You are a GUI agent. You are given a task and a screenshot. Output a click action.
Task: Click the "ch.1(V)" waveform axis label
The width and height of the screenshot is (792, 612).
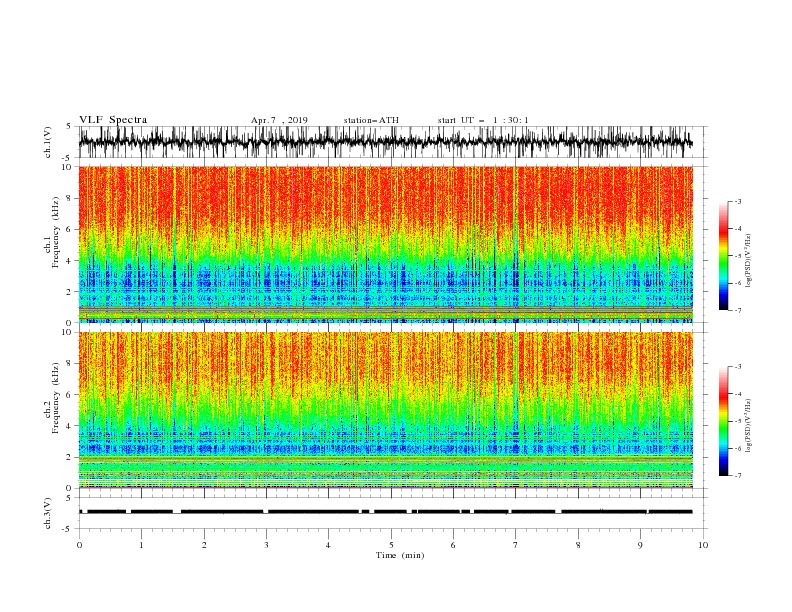(48, 142)
